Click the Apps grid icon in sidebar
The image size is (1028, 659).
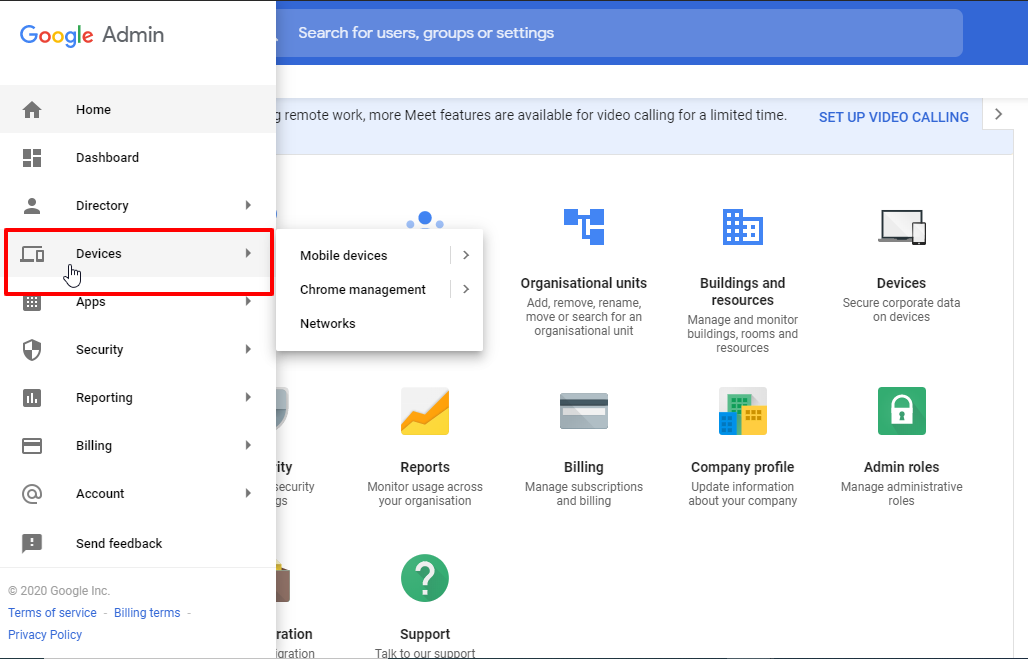click(x=31, y=302)
